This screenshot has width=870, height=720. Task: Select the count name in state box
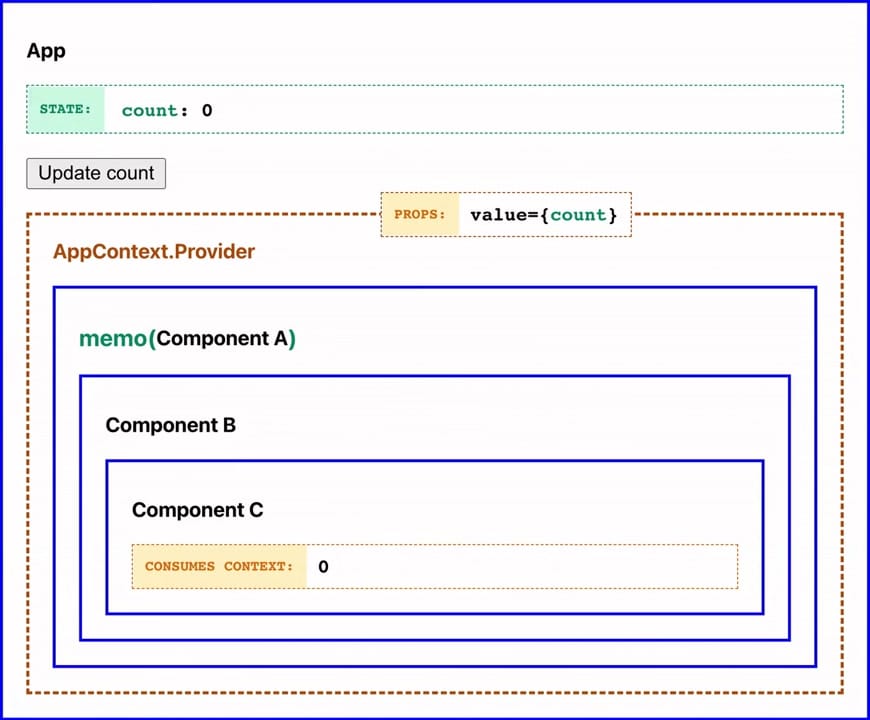coord(149,110)
